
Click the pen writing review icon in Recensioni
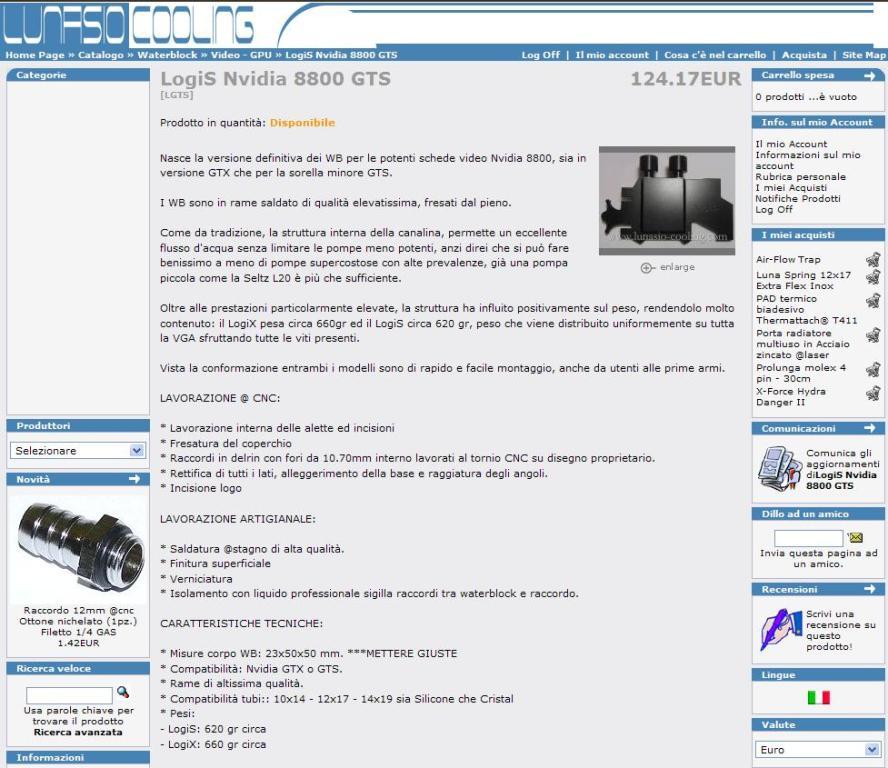click(x=780, y=630)
